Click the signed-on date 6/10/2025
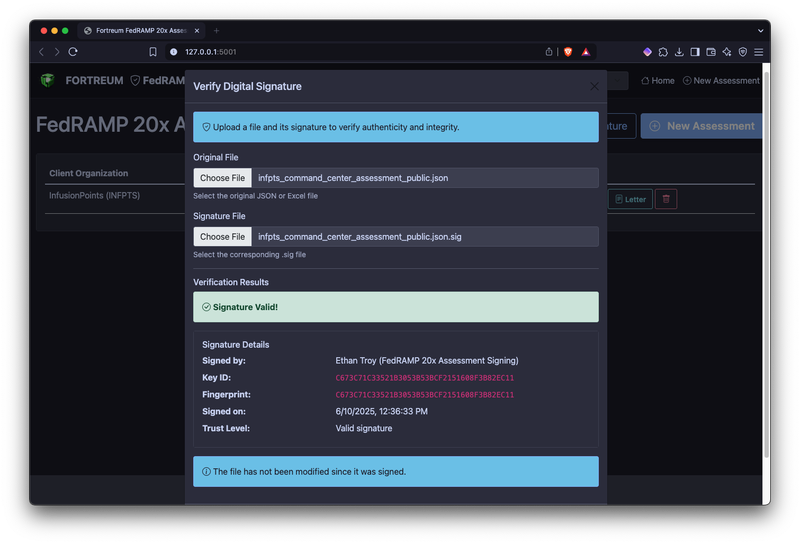This screenshot has width=800, height=544. tap(381, 411)
